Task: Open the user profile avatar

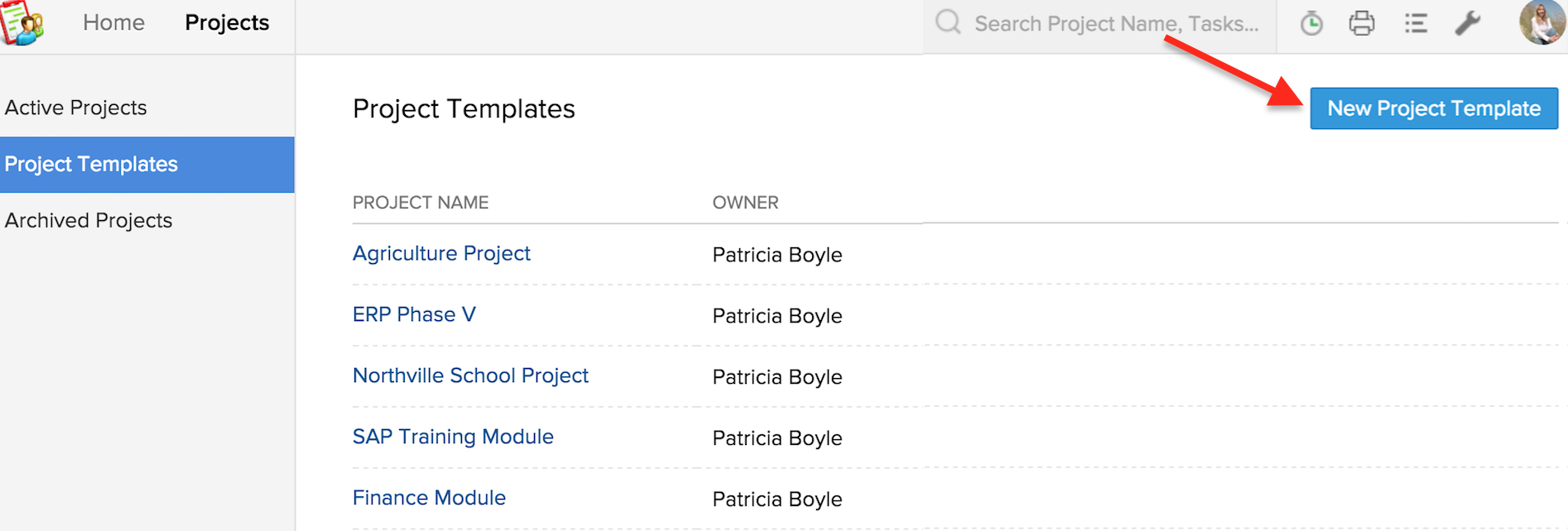Action: point(1542,23)
